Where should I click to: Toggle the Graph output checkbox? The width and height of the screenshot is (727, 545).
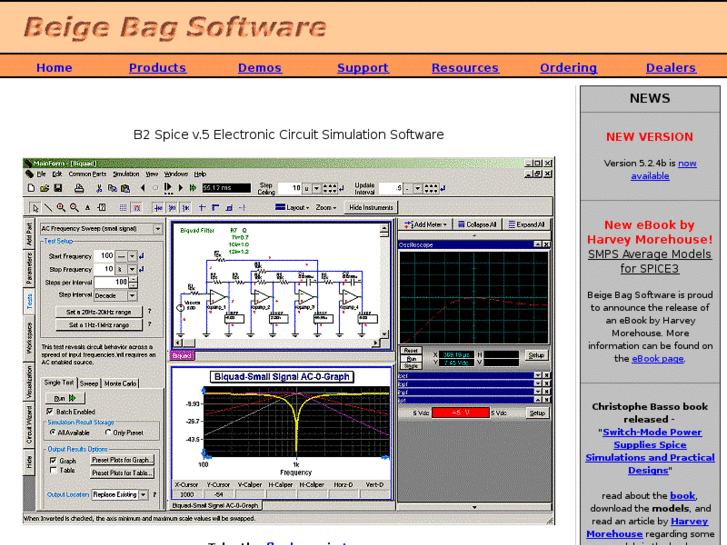pyautogui.click(x=52, y=461)
